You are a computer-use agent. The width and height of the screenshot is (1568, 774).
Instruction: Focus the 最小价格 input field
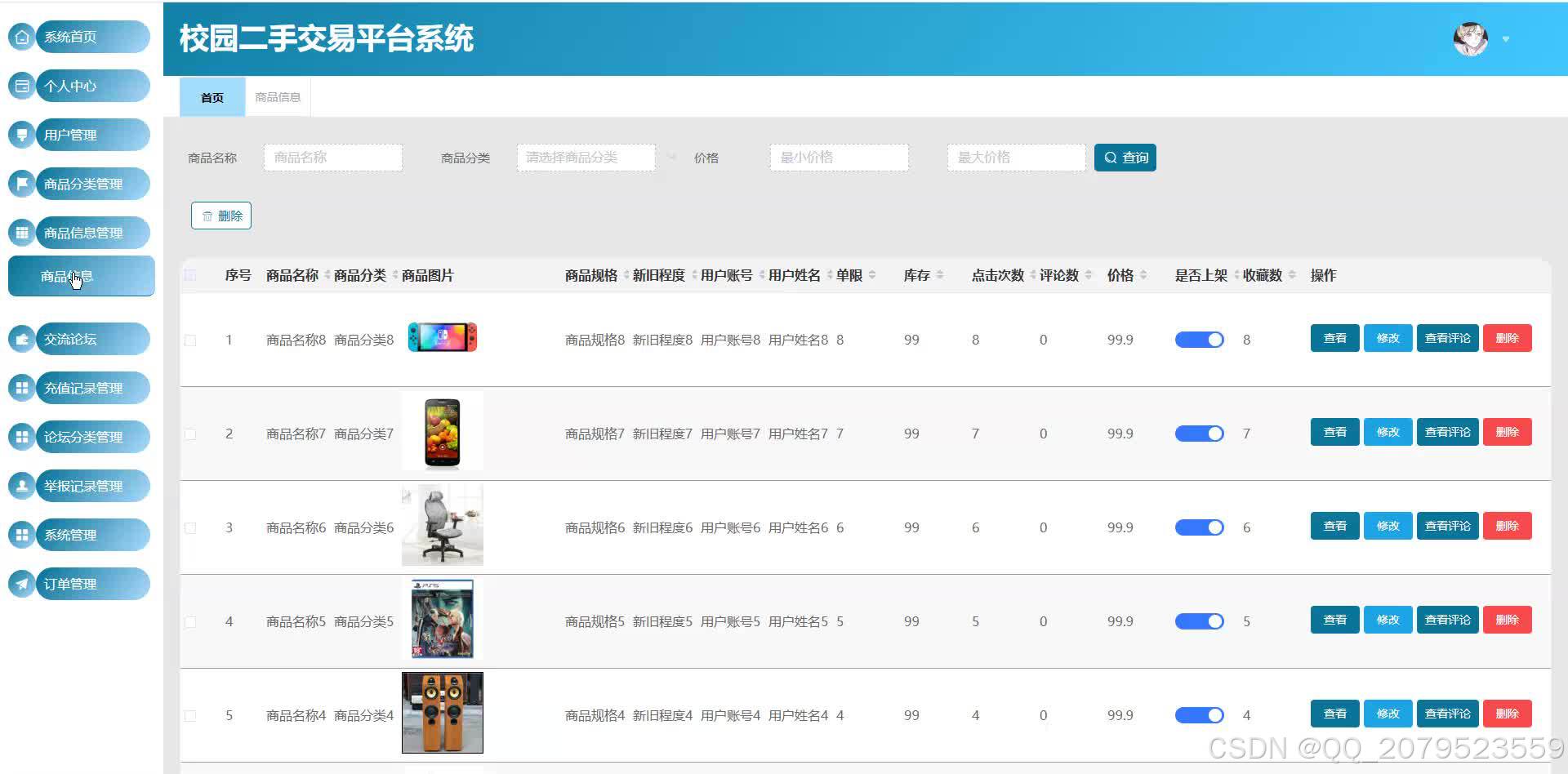(x=840, y=158)
